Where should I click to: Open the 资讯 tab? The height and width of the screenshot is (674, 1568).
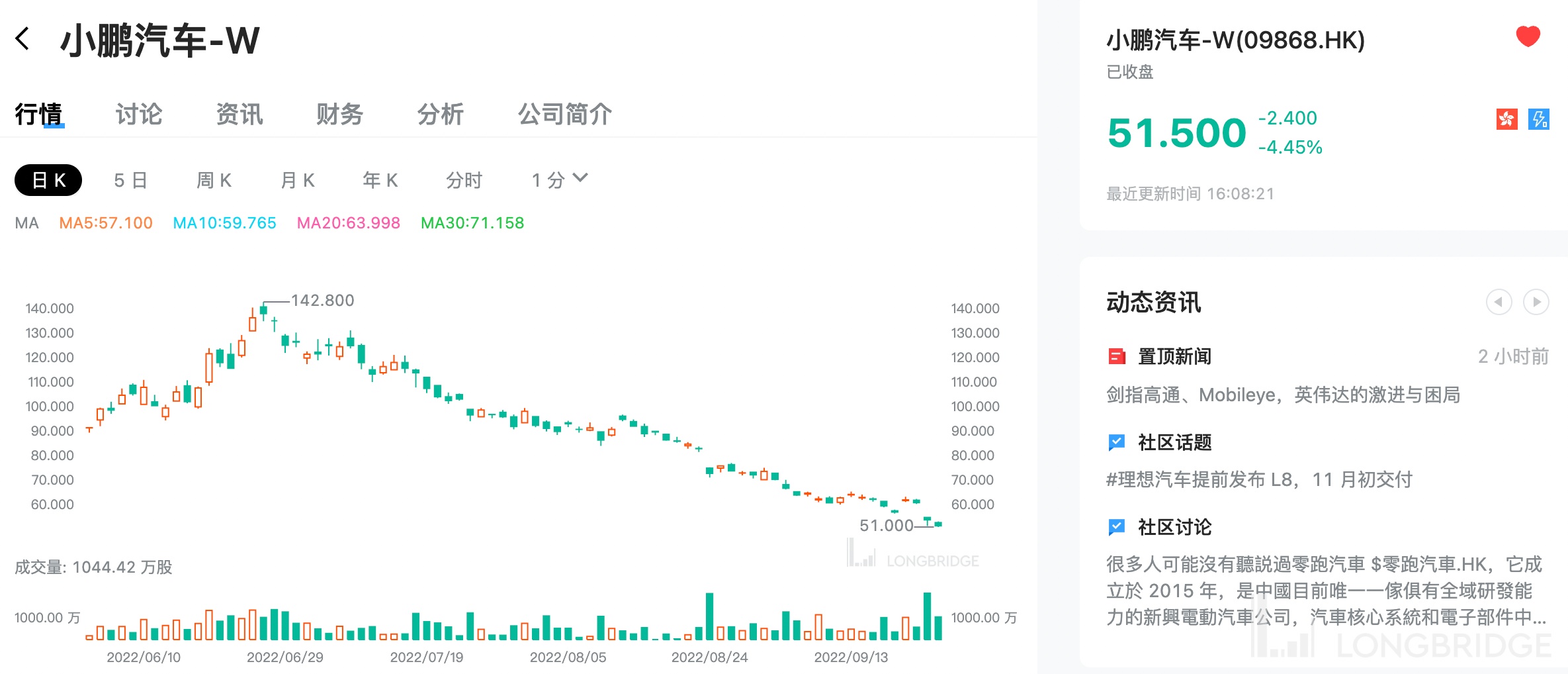point(240,114)
